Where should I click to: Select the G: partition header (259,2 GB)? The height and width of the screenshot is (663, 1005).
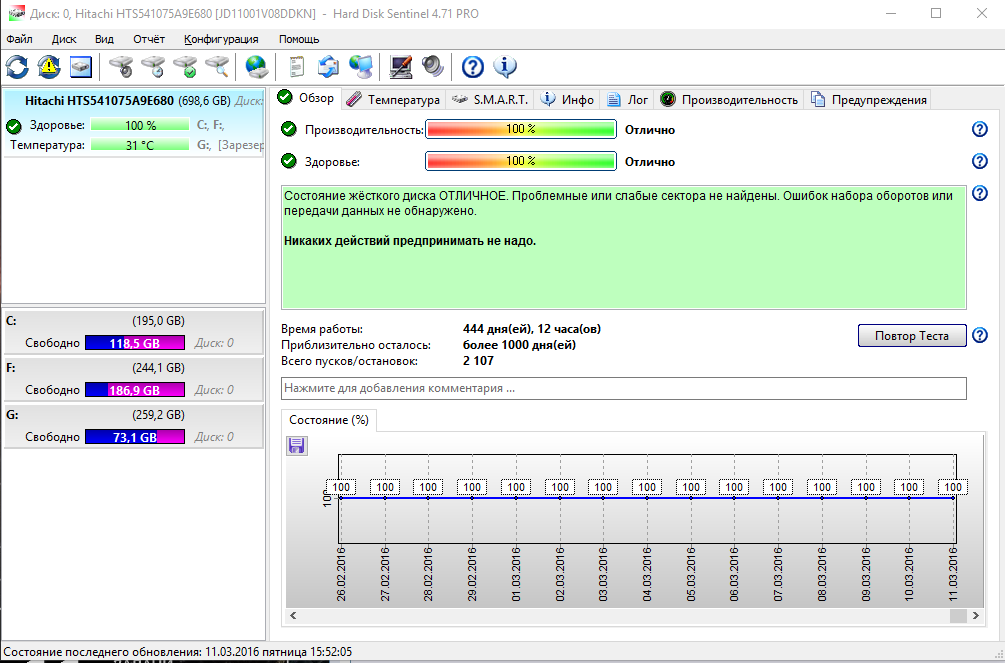pyautogui.click(x=133, y=415)
